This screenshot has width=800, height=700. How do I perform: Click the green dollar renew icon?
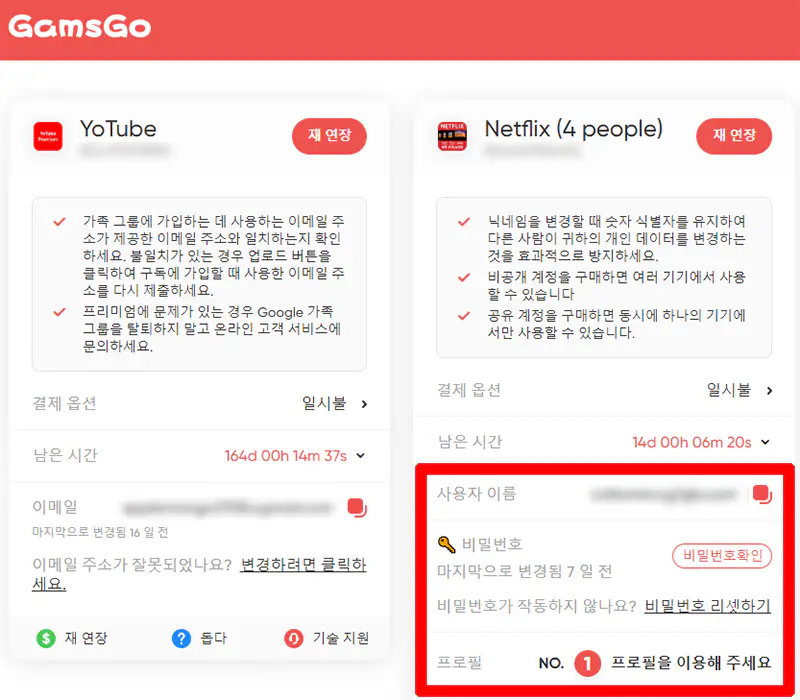(46, 638)
